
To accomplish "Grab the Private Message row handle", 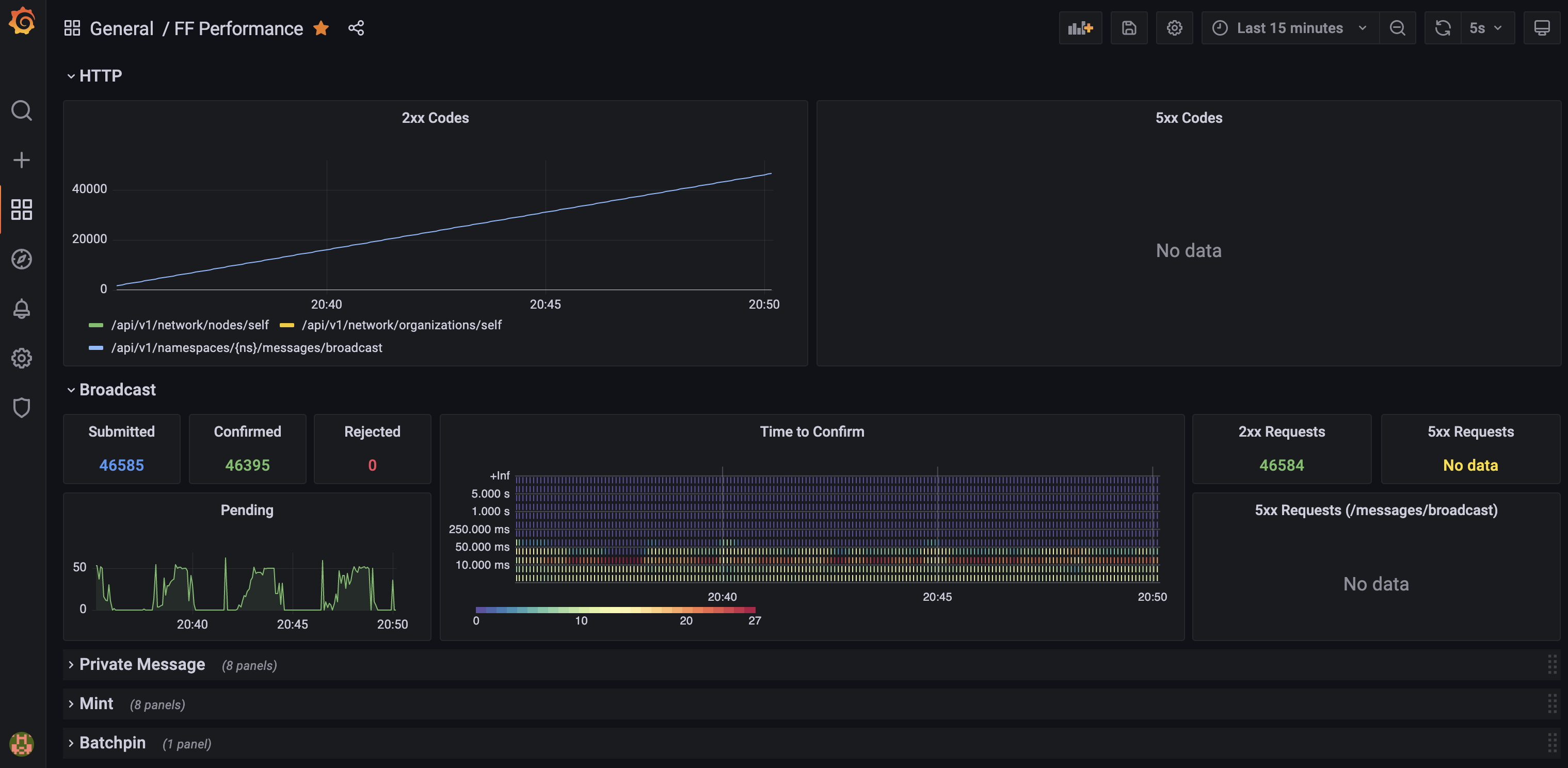I will coord(1552,665).
